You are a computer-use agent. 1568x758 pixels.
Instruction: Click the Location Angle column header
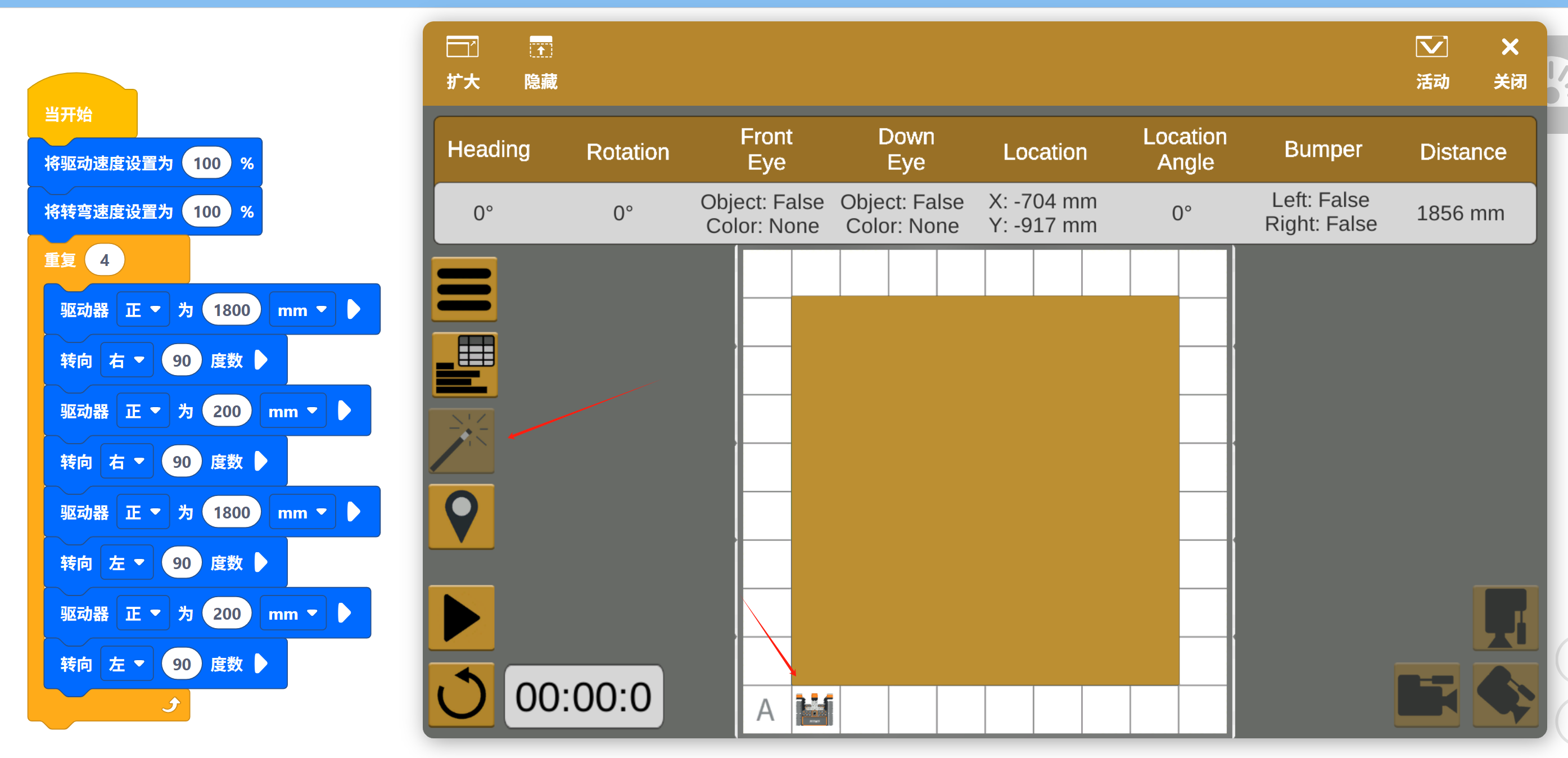click(x=1185, y=149)
